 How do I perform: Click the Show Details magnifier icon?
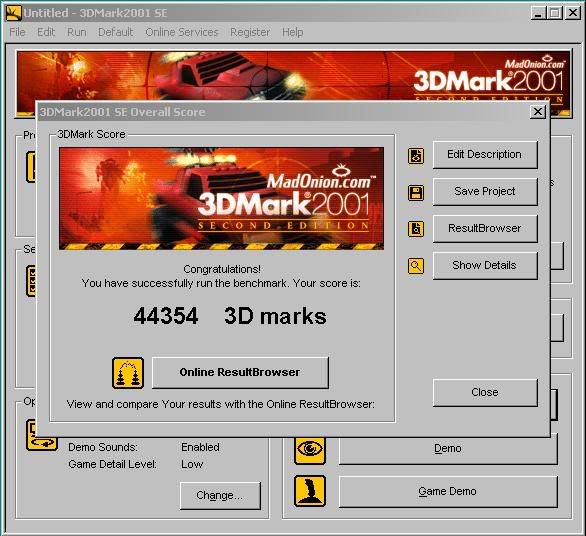[416, 266]
